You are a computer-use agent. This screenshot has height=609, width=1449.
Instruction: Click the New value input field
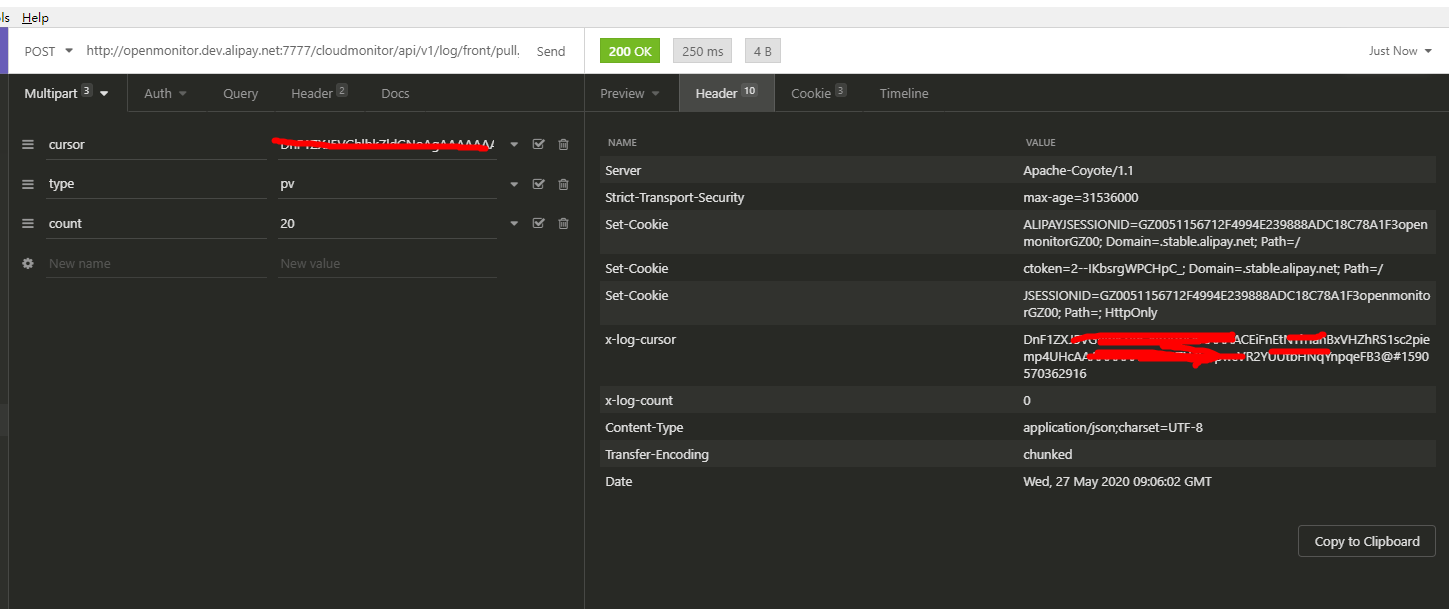[387, 264]
